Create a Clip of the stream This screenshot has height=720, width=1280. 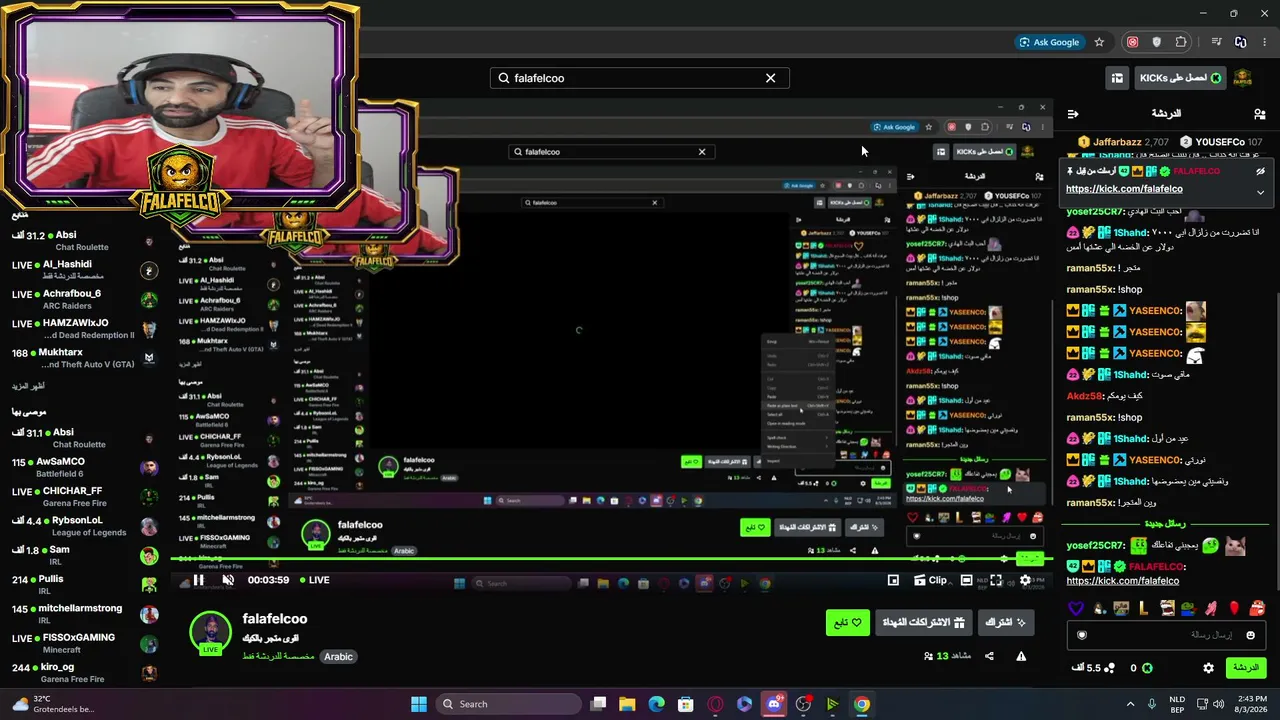[x=929, y=580]
